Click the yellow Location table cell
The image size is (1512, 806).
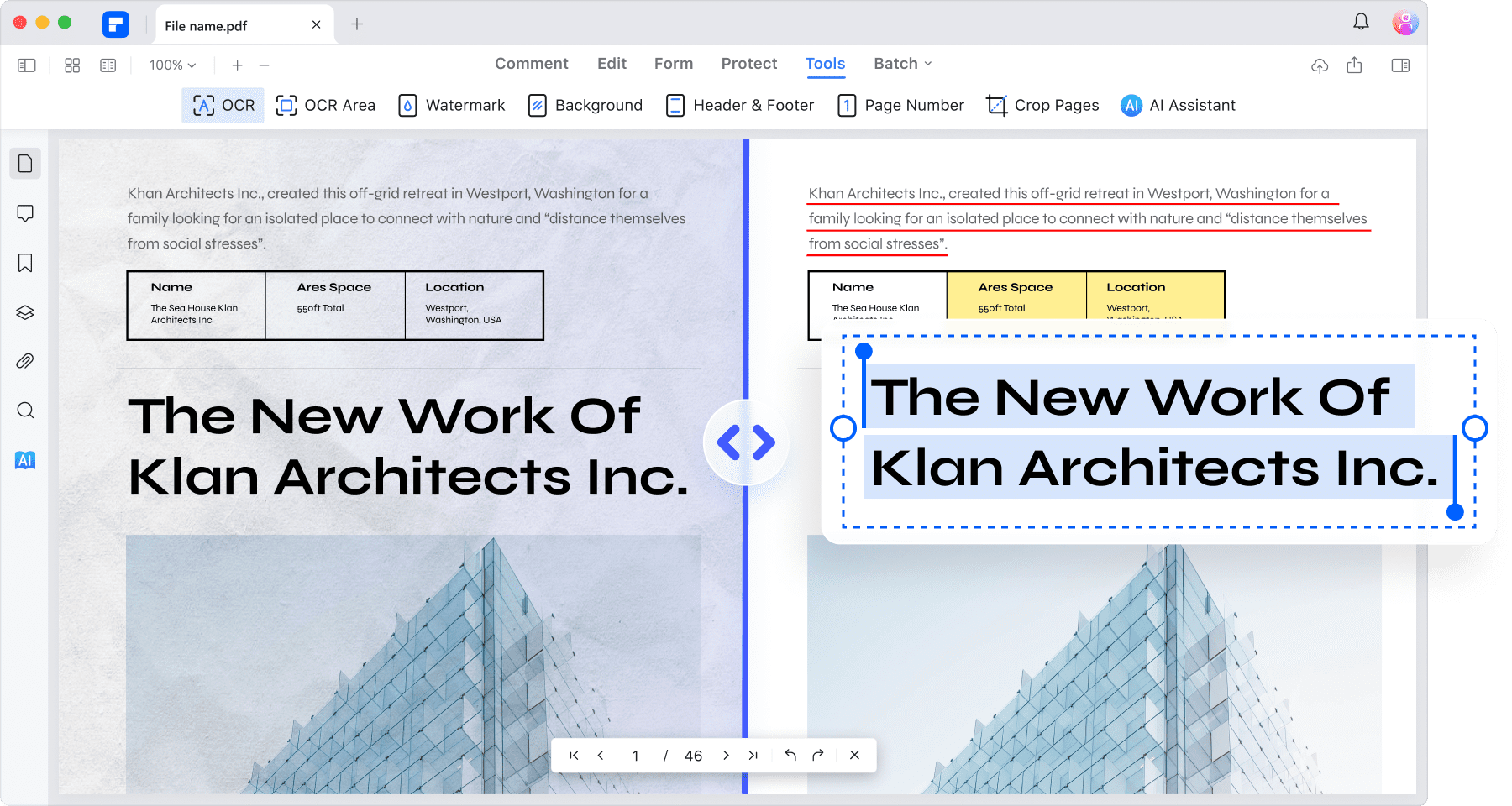click(x=1155, y=296)
